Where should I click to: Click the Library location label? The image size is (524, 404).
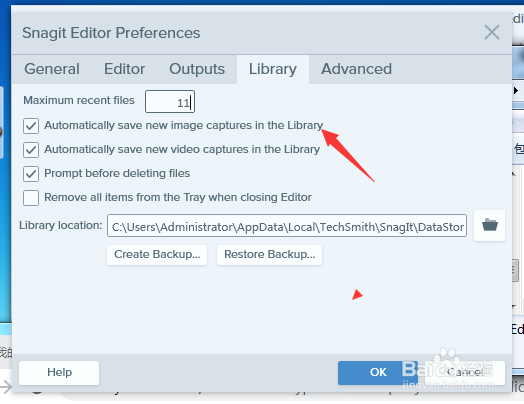[60, 226]
